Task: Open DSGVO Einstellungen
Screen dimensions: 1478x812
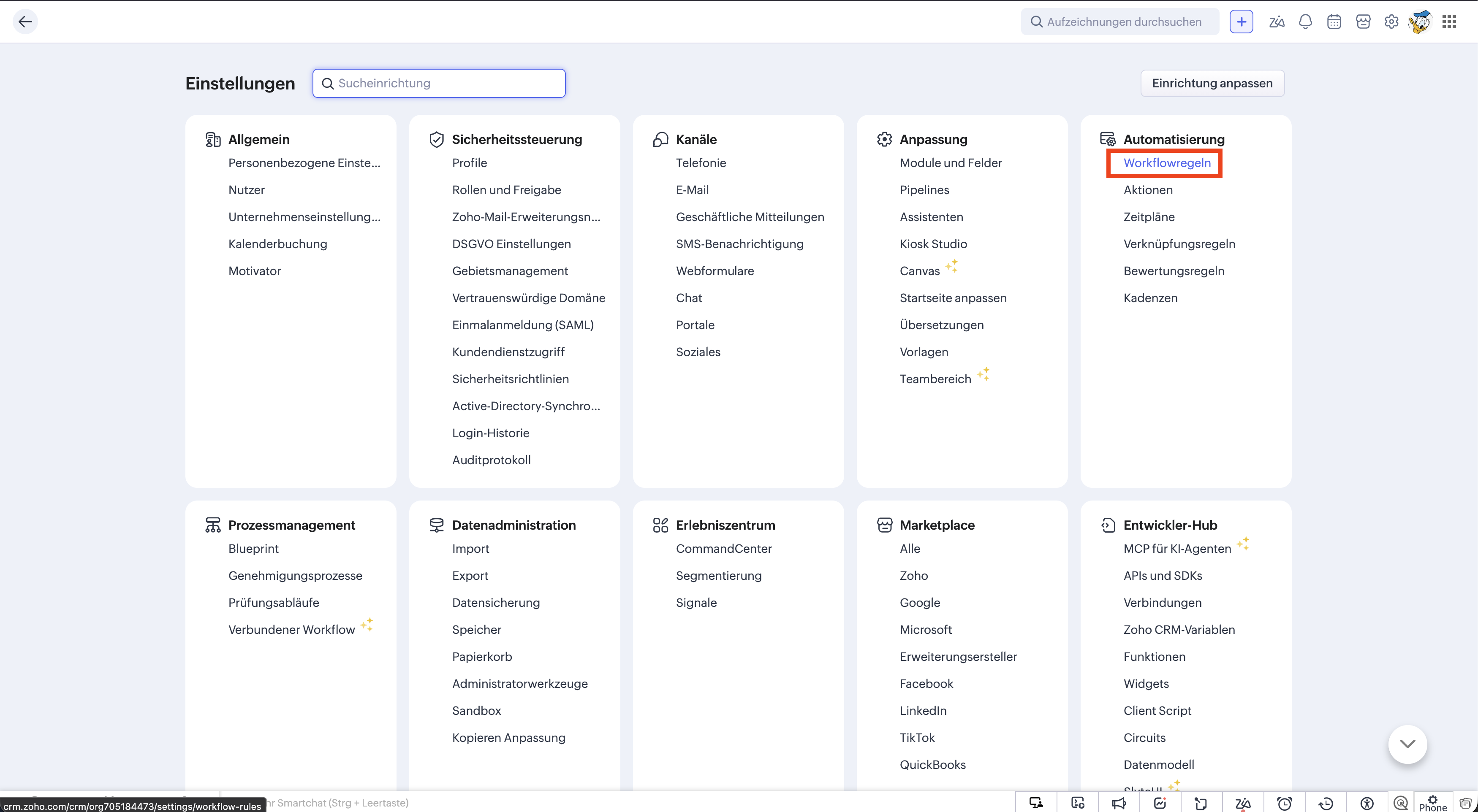Action: click(511, 244)
